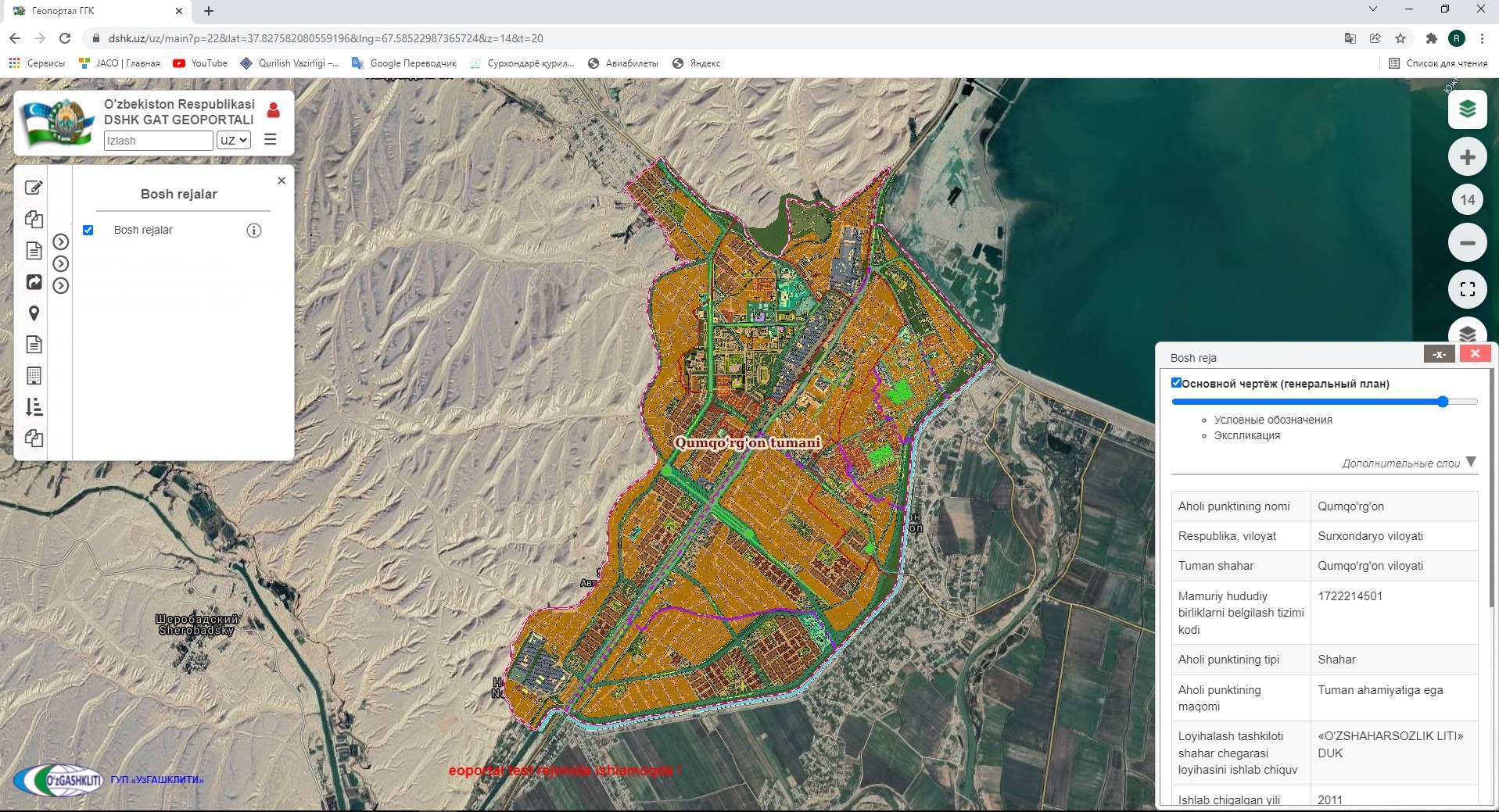Open the green layers button on map

1467,109
